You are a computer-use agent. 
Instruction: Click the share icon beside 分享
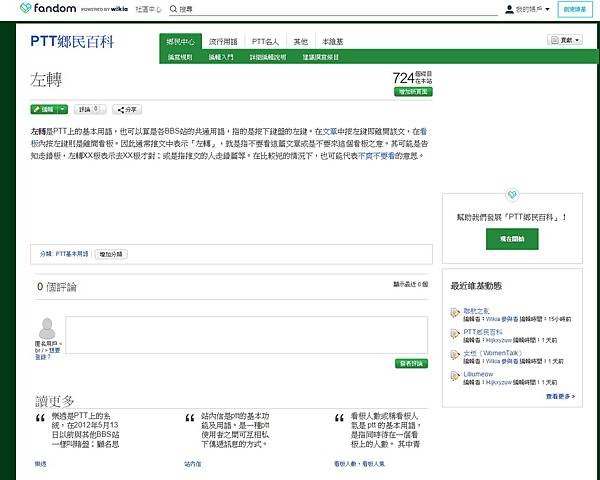point(121,110)
